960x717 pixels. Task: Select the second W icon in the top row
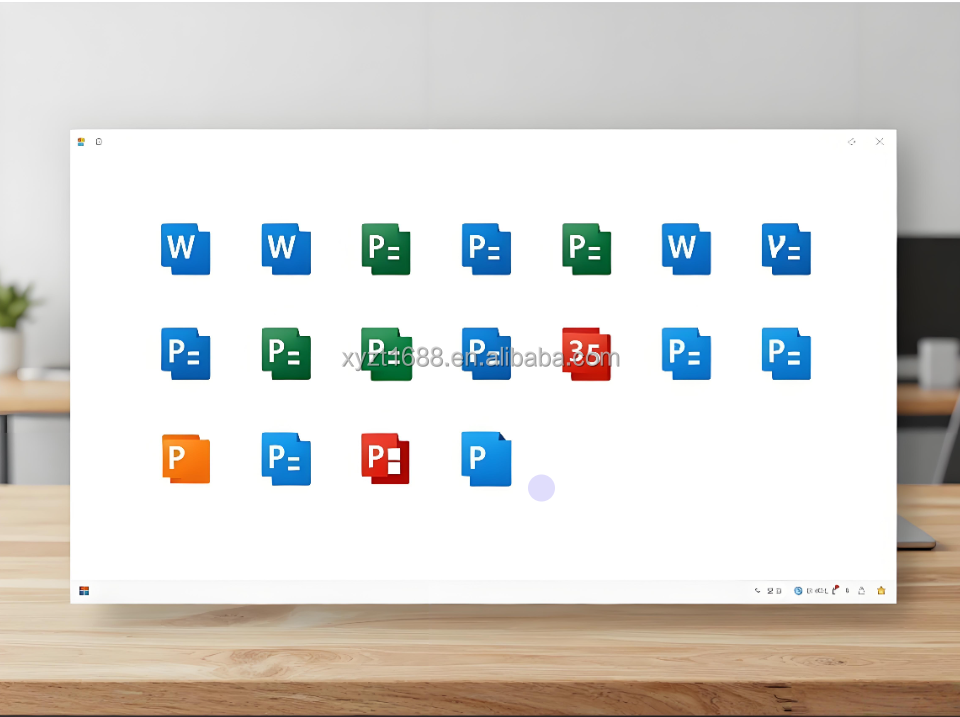286,249
